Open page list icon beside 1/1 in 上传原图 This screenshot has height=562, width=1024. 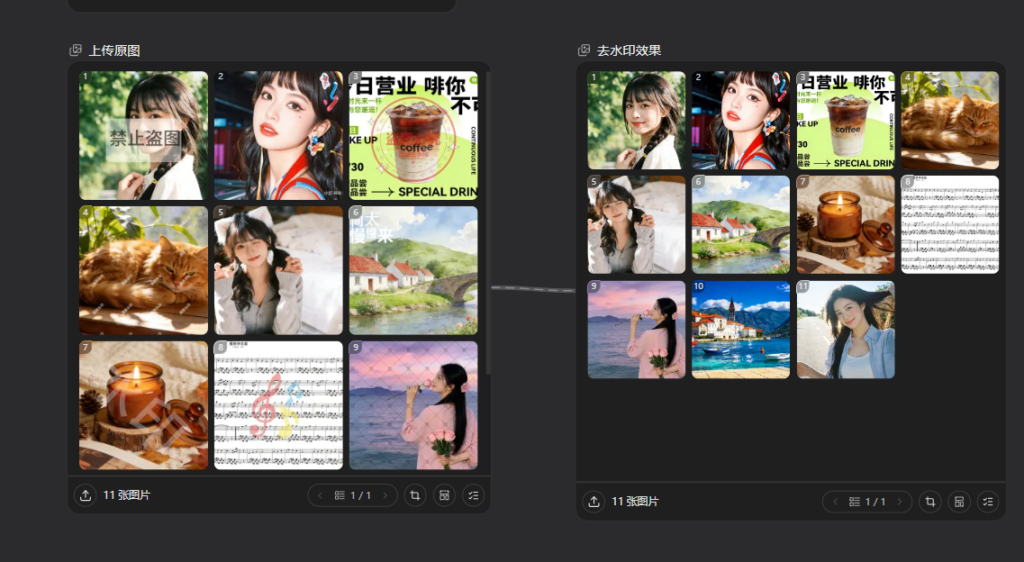(x=340, y=495)
